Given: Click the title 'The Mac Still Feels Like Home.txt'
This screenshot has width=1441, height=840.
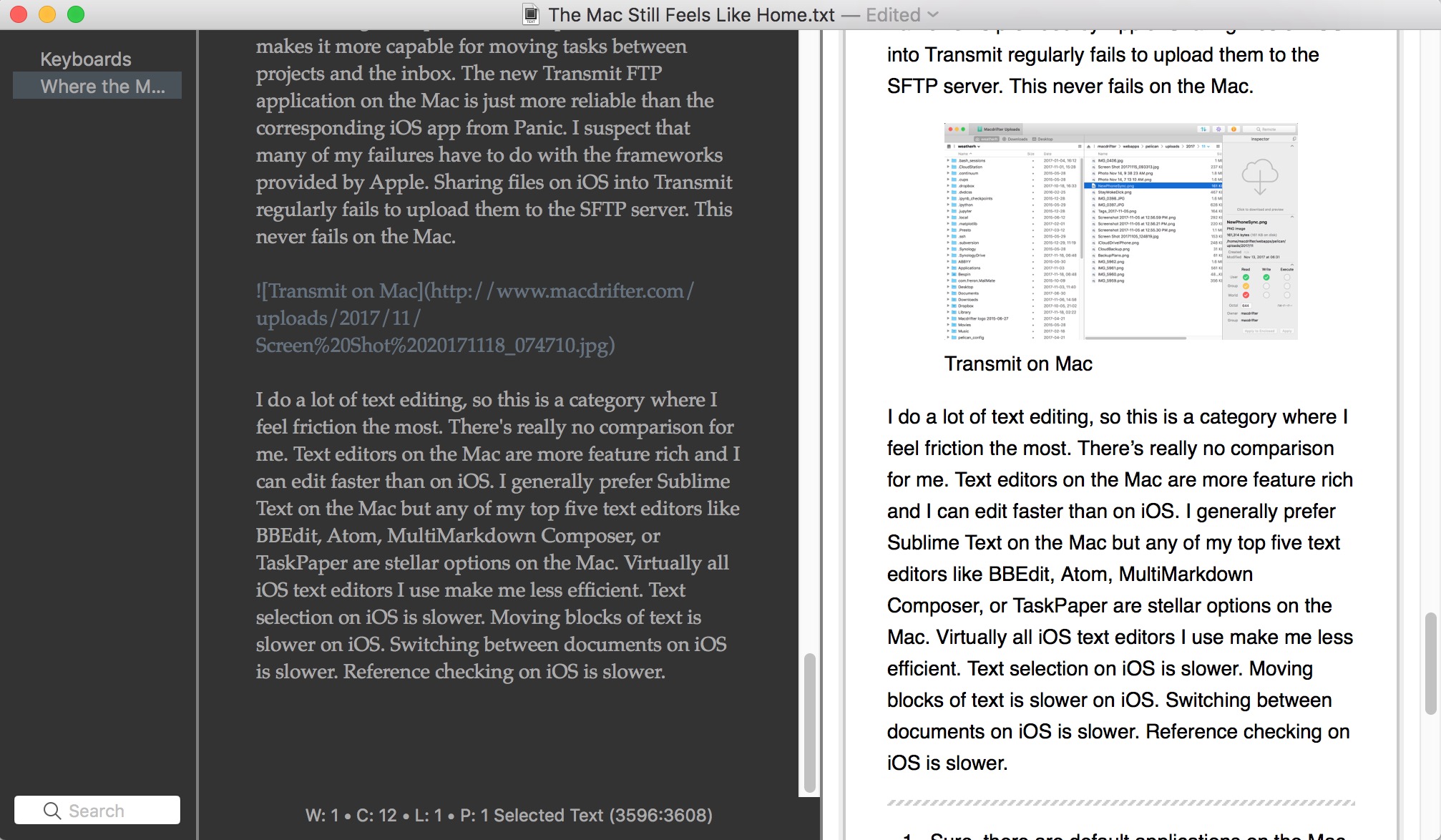Looking at the screenshot, I should coord(691,14).
